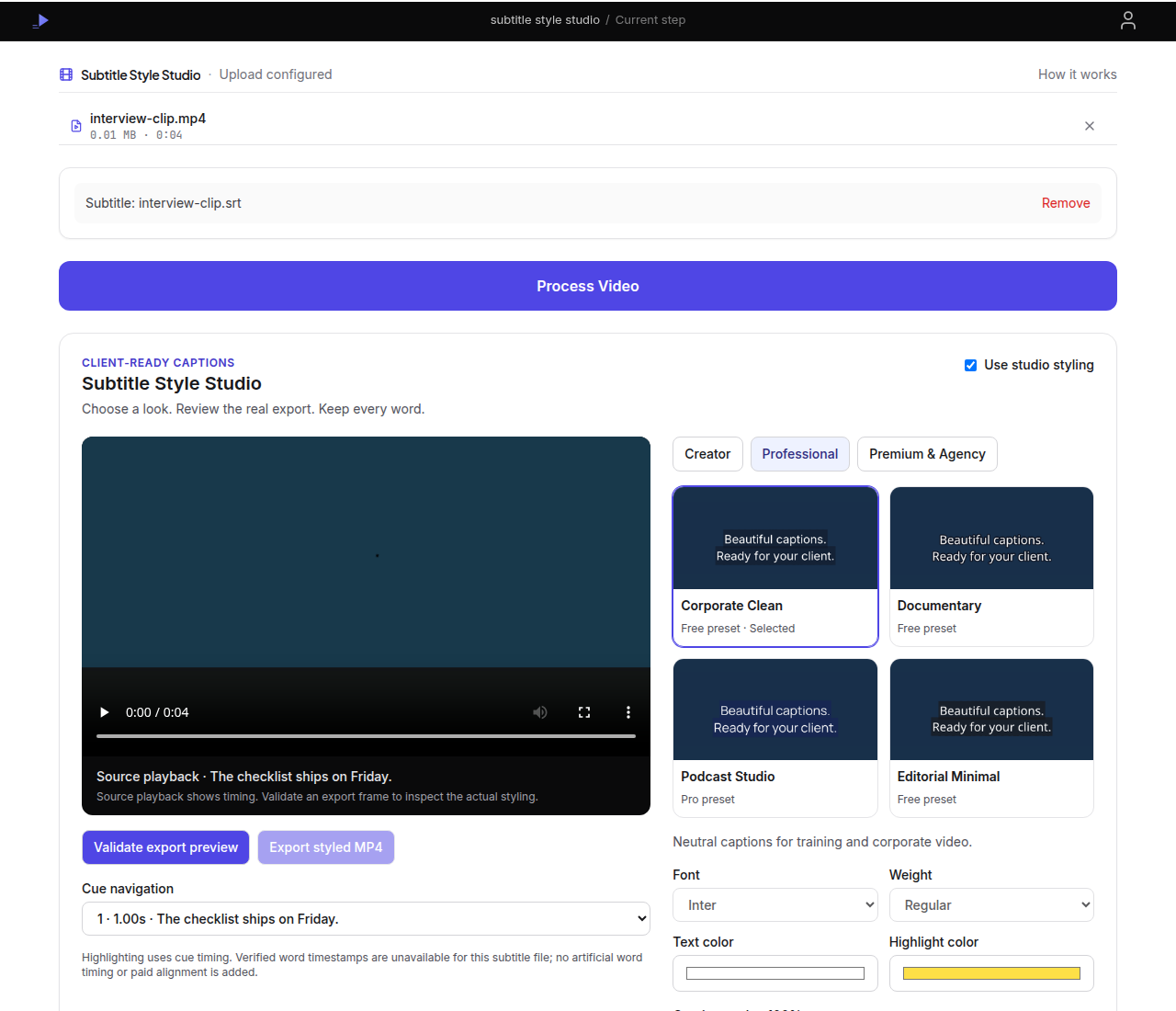Disable the Use studio styling checkbox

pos(970,365)
